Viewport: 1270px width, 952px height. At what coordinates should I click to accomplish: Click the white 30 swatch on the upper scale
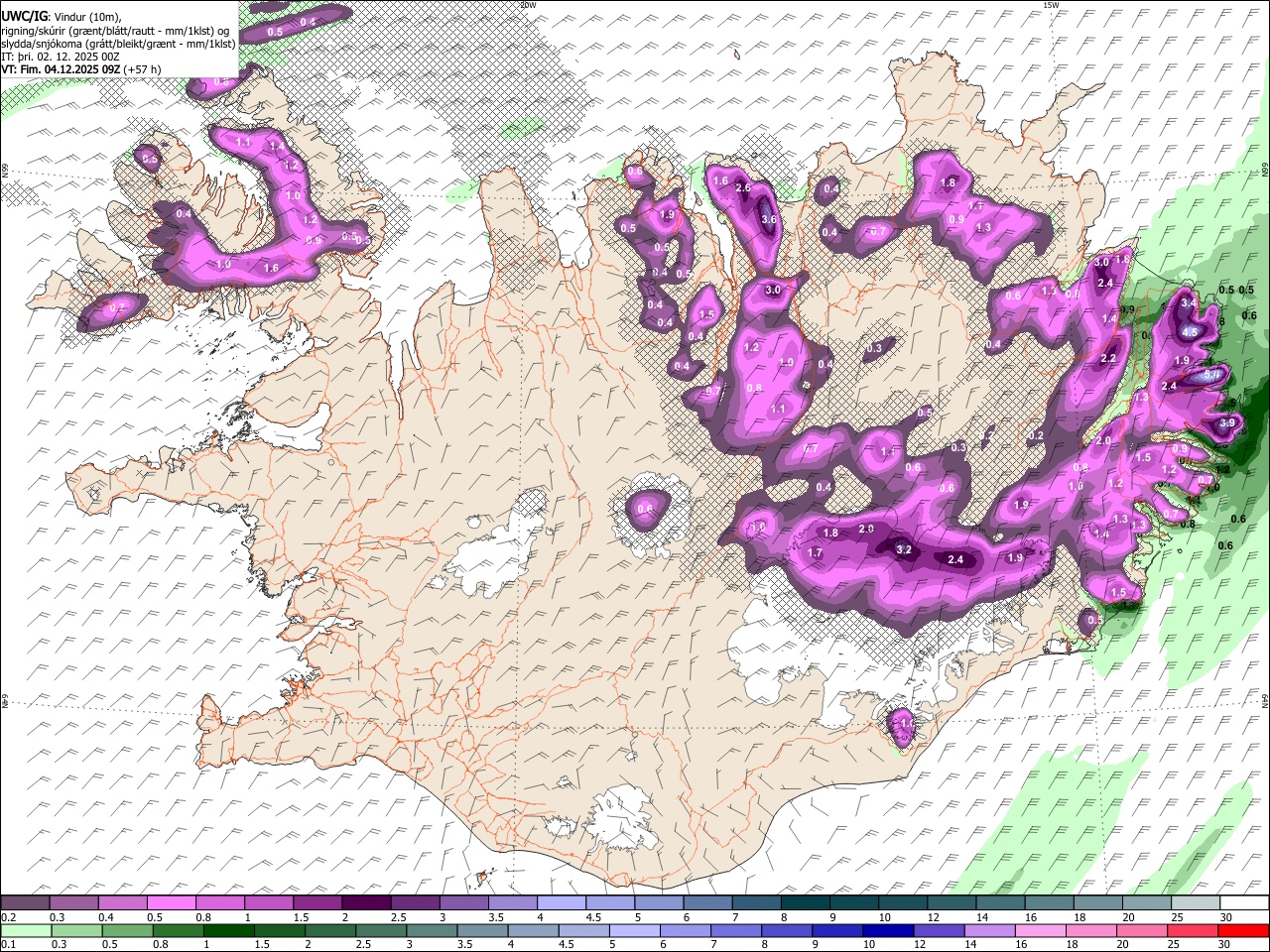[x=1244, y=903]
